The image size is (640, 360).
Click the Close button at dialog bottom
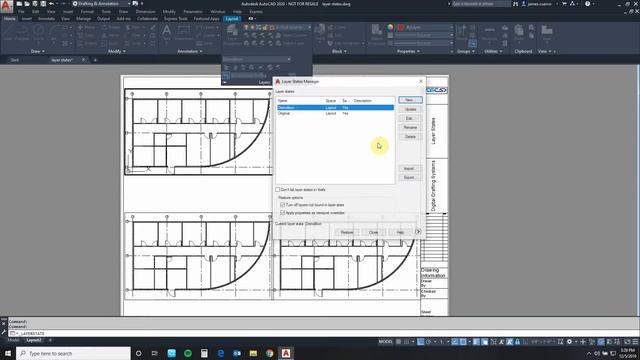click(x=373, y=232)
